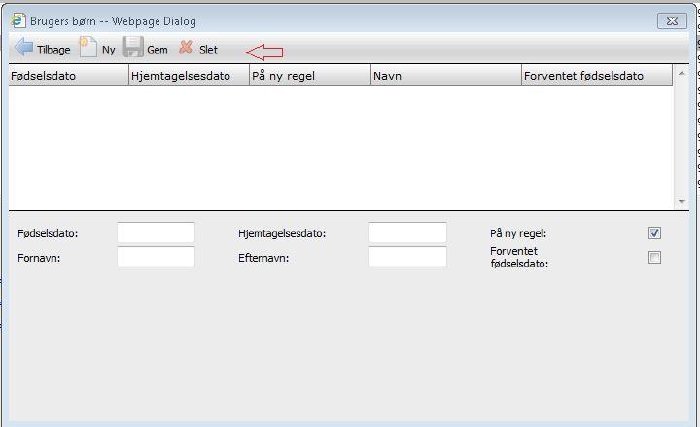Click the Gem floppy disk icon
This screenshot has height=427, width=700.
(x=133, y=46)
